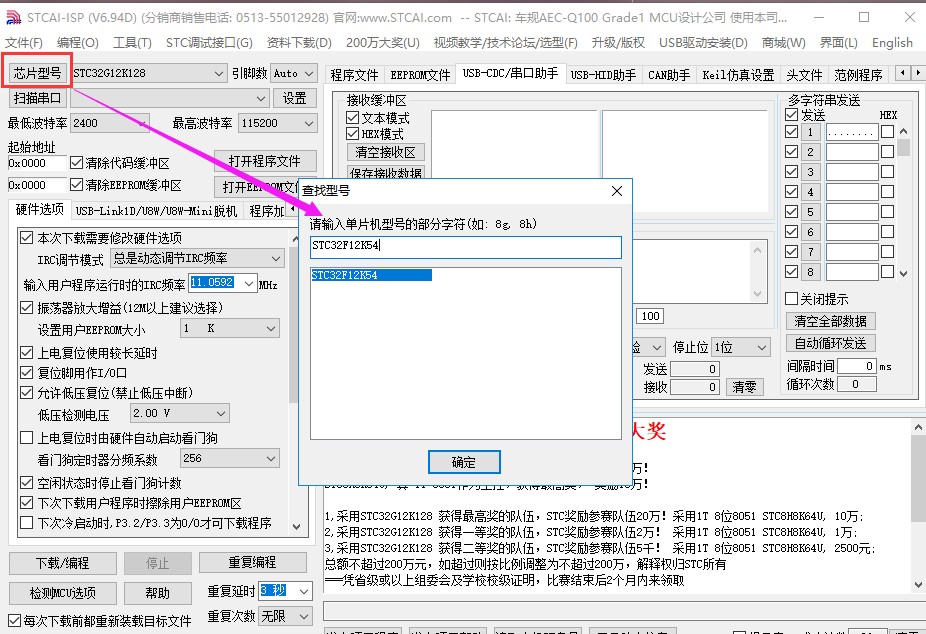The image size is (926, 634).
Task: Open the 最低波特率 2400 dropdown
Action: [110, 123]
